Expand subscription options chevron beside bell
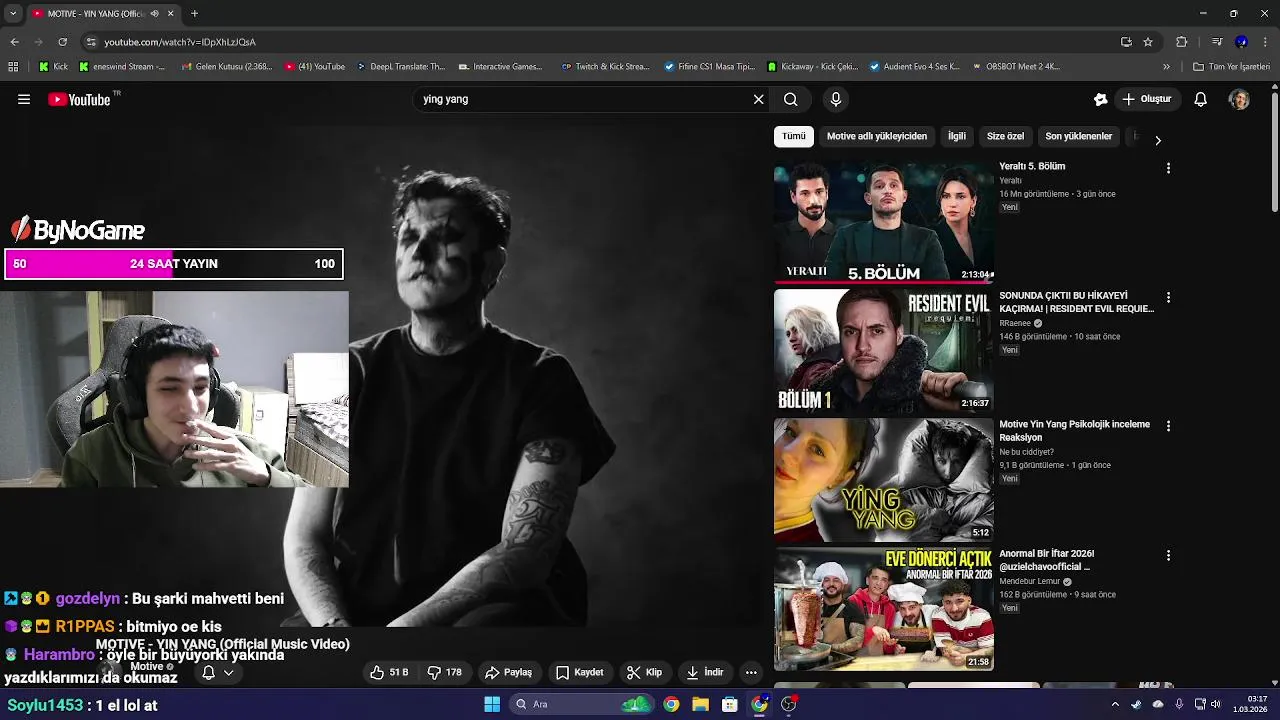This screenshot has width=1280, height=720. click(x=228, y=673)
